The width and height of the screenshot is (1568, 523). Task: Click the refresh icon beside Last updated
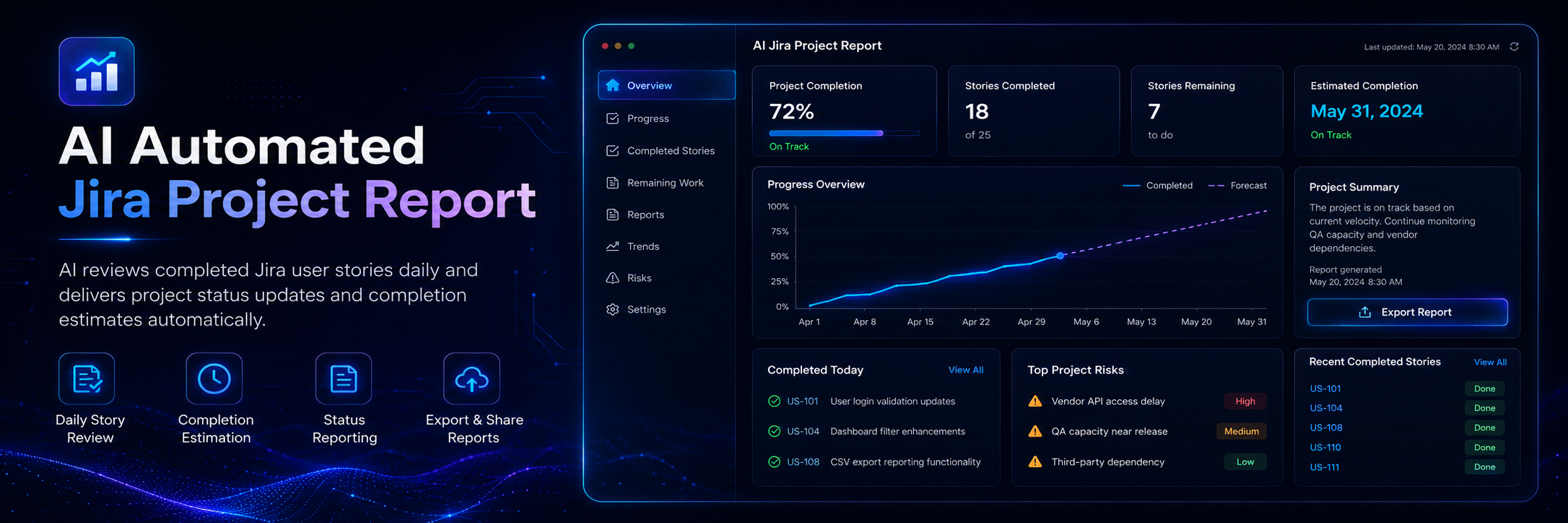pyautogui.click(x=1515, y=47)
